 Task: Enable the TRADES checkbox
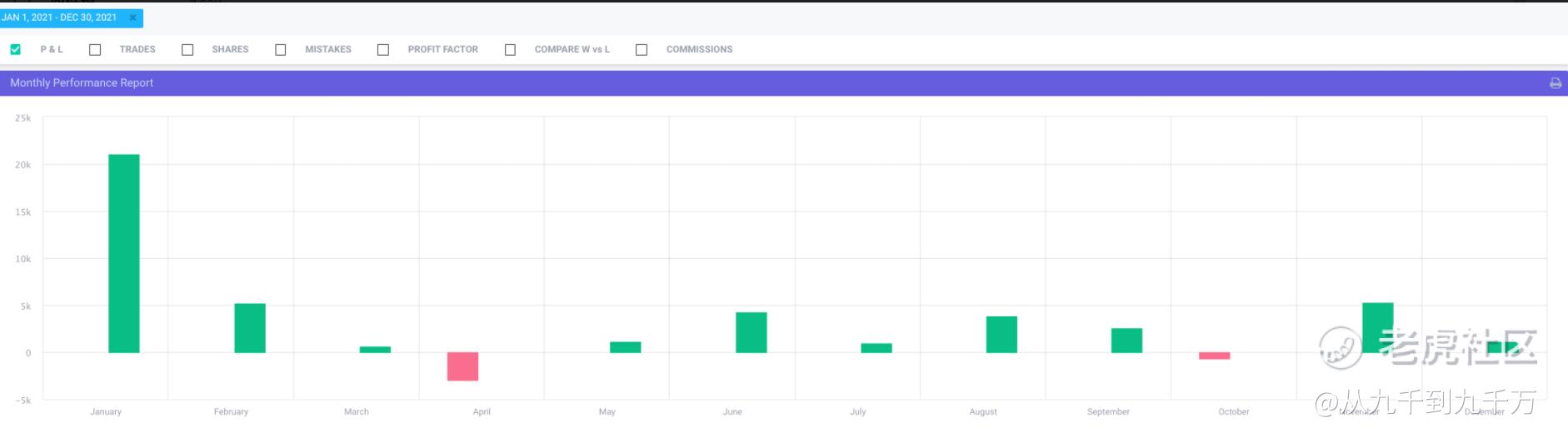pyautogui.click(x=95, y=50)
